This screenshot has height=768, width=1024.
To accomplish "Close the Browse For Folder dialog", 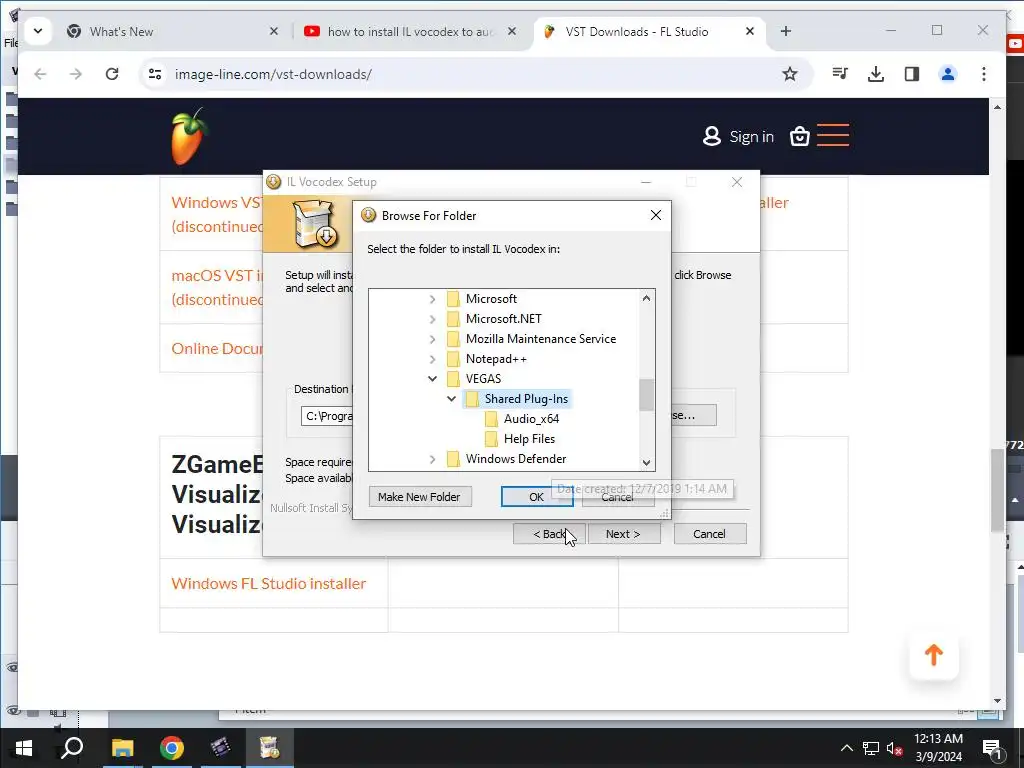I will (656, 216).
